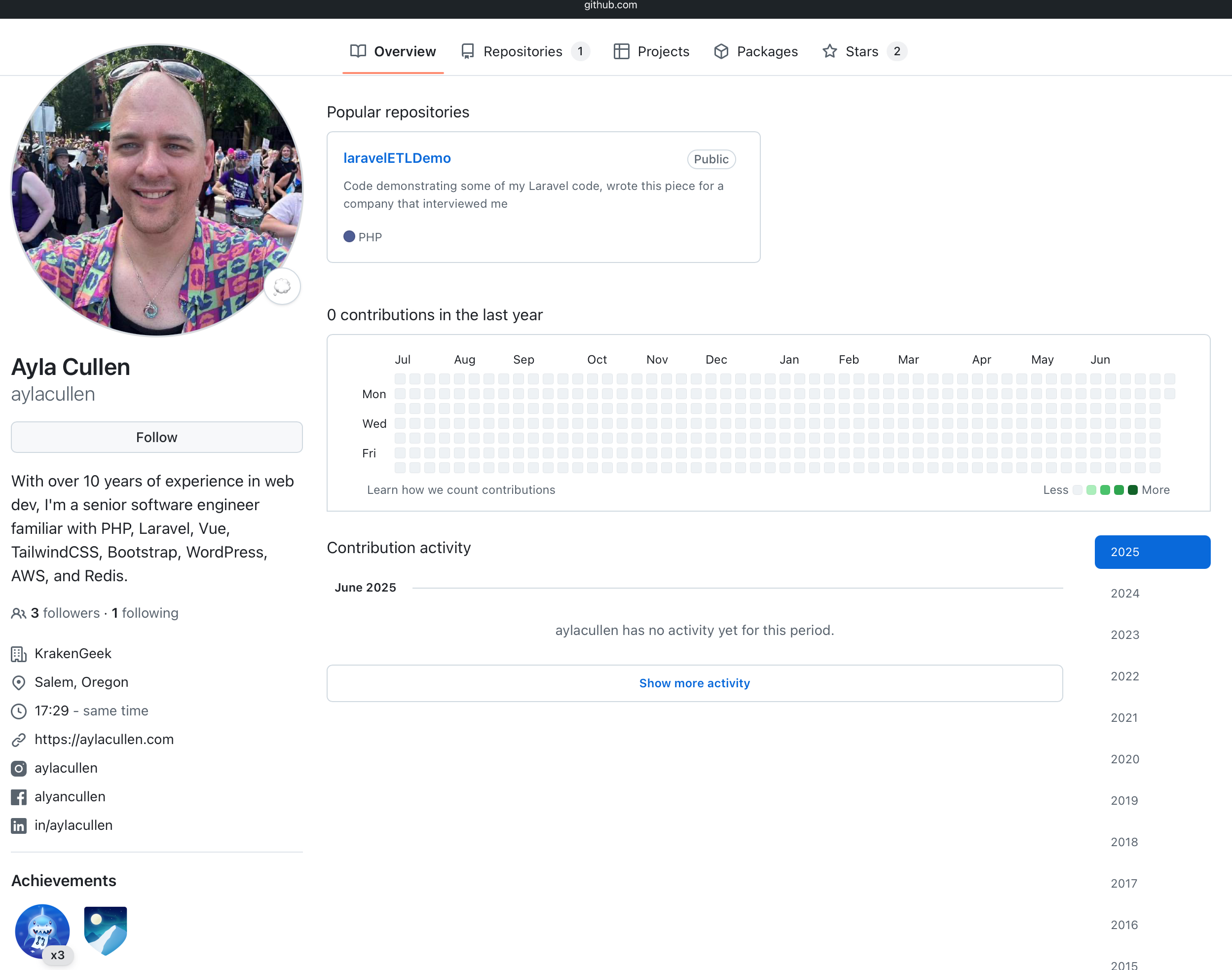Select year 2023 in activity filter
Screen dimensions: 1232x970
(1153, 635)
